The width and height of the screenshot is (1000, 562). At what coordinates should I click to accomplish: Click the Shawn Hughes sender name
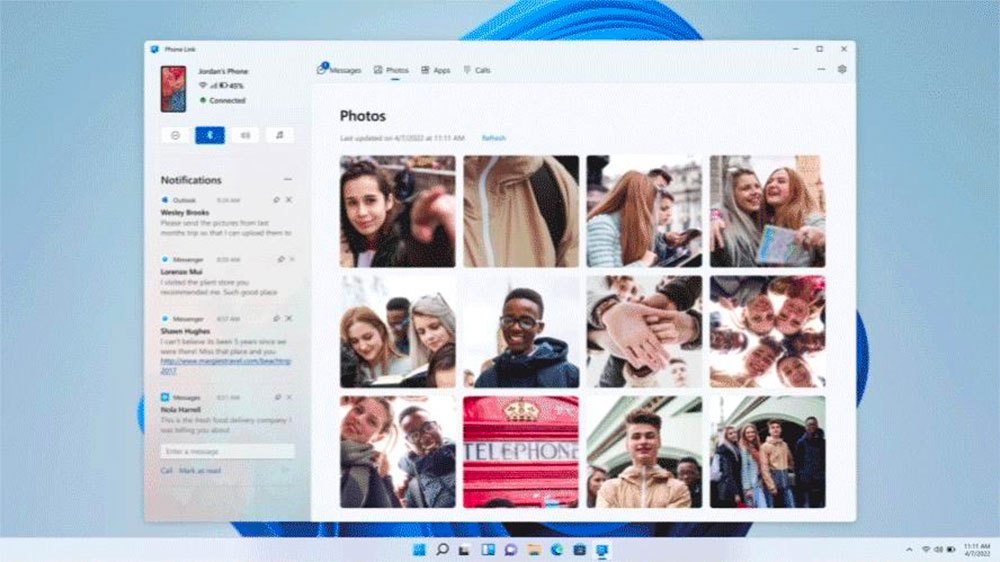click(x=185, y=331)
